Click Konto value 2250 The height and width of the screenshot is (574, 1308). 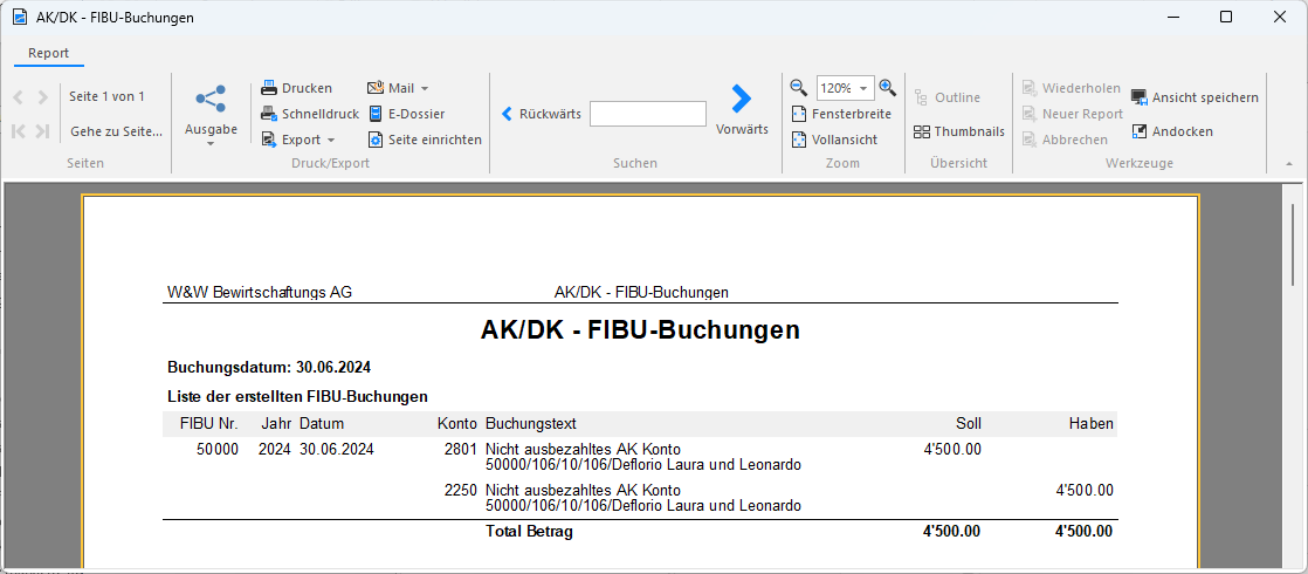[460, 491]
